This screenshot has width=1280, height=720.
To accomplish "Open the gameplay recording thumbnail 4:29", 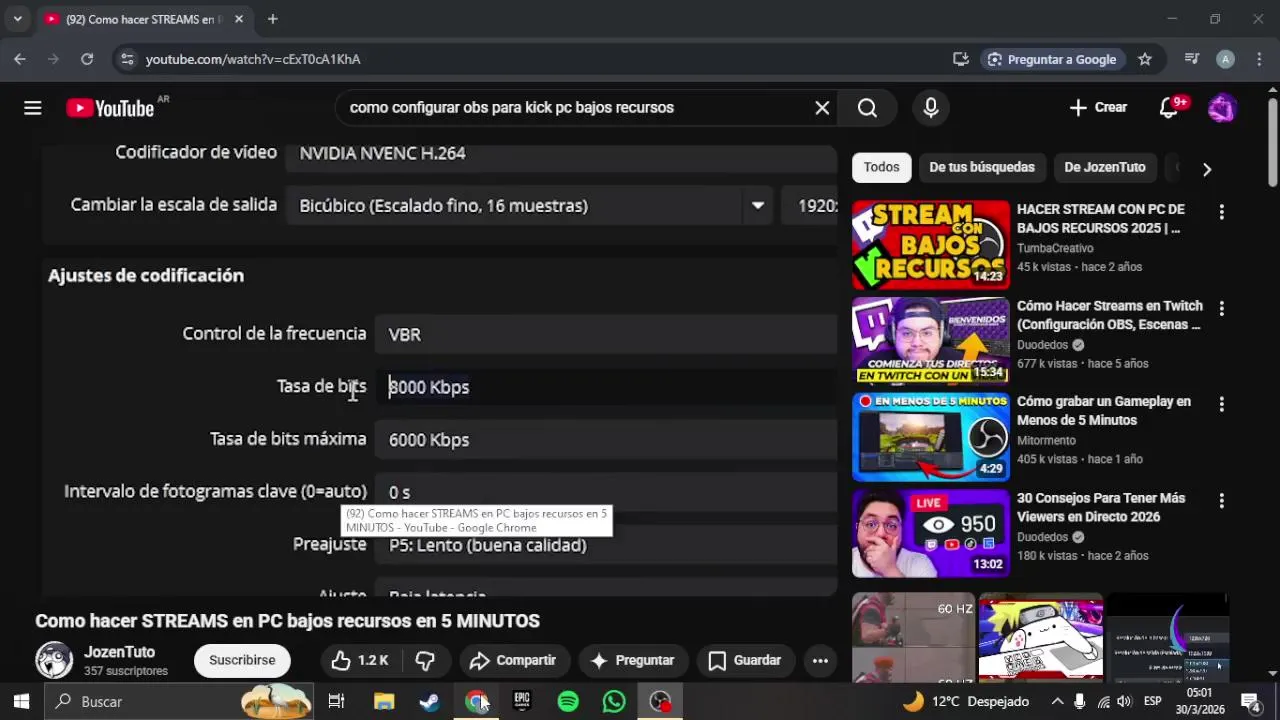I will coord(931,437).
